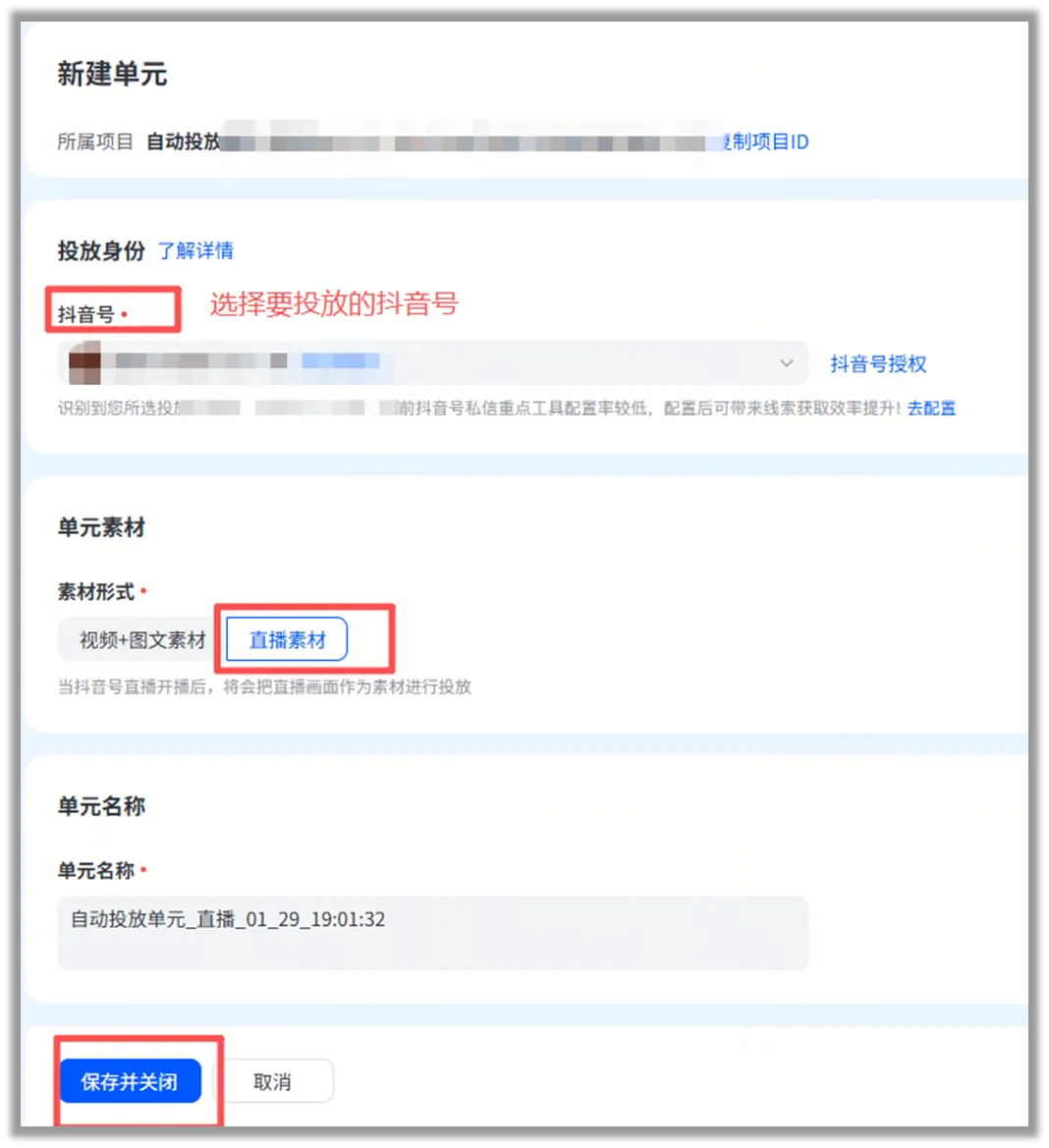Click the 投放身份 section heading
The image size is (1049, 1148).
pos(101,251)
